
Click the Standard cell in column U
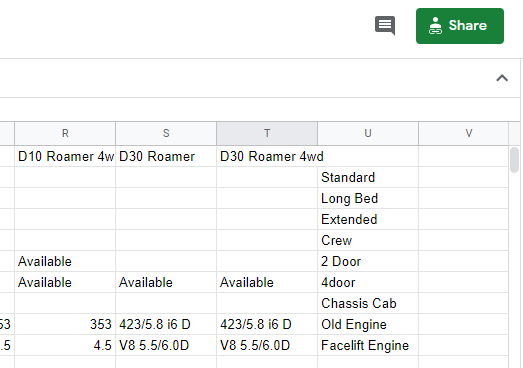(x=368, y=177)
